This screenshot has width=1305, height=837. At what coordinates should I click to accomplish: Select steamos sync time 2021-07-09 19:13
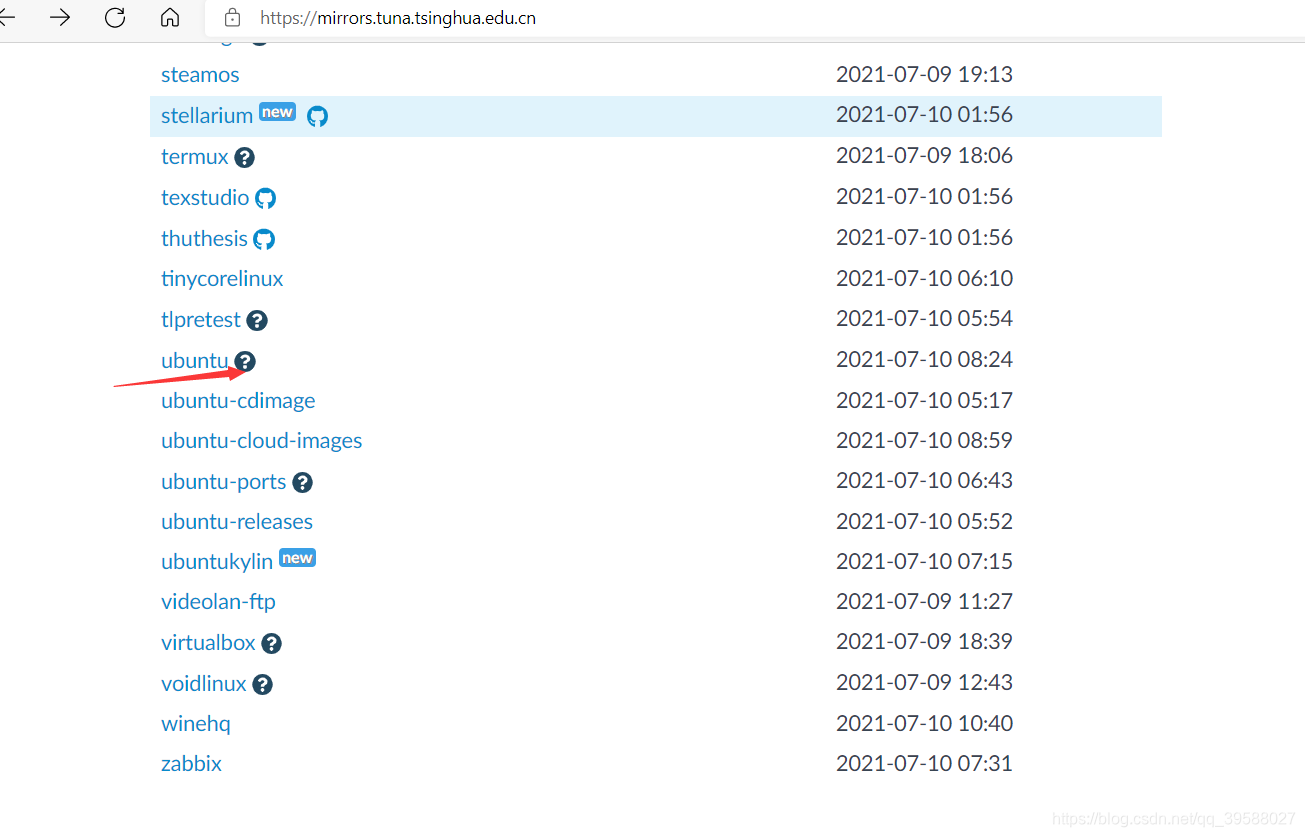coord(924,74)
